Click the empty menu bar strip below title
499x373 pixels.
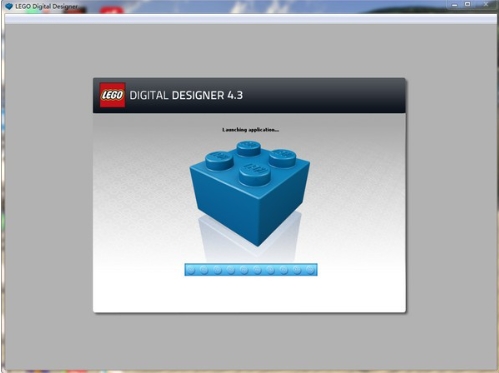click(x=251, y=19)
